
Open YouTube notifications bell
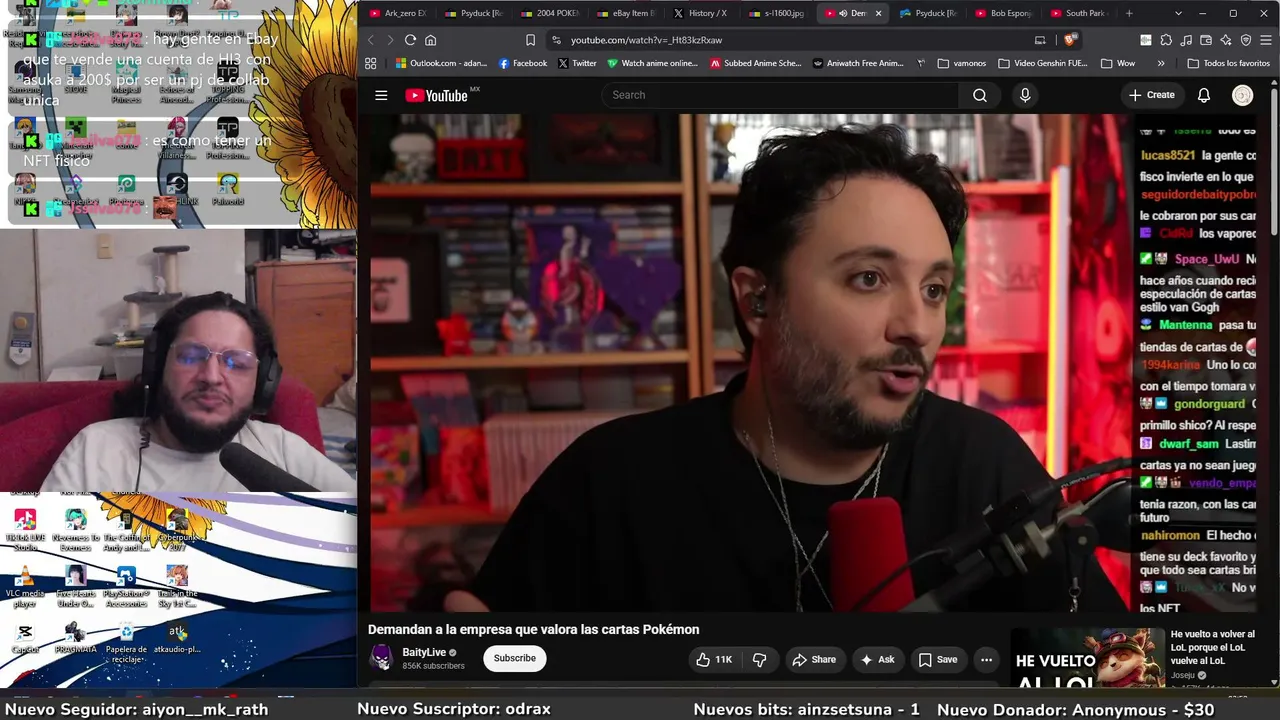(x=1204, y=95)
